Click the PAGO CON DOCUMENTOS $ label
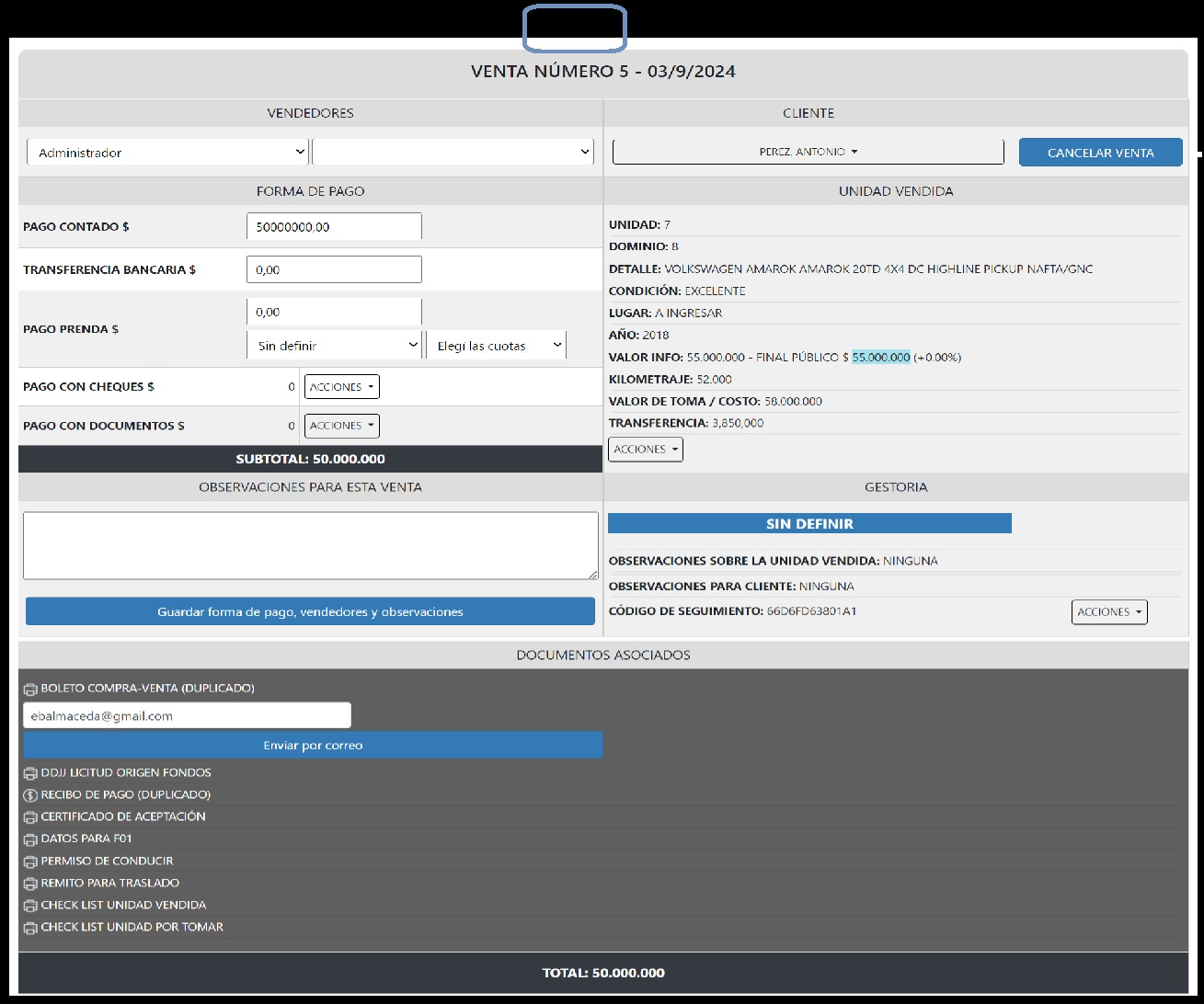 click(x=104, y=426)
